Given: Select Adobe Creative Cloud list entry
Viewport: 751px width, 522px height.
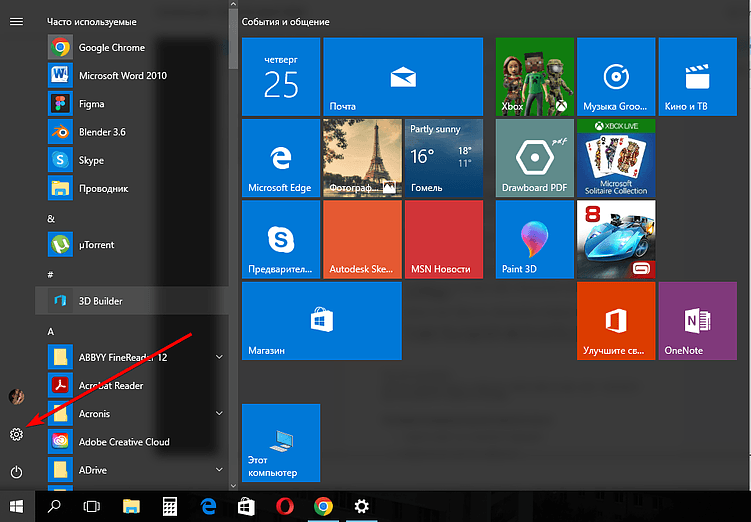Looking at the screenshot, I should click(124, 441).
